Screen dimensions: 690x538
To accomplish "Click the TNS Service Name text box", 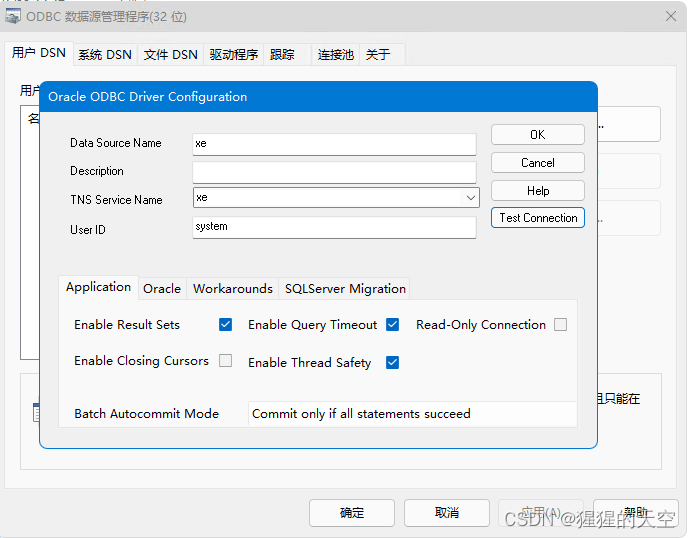I will click(x=336, y=198).
